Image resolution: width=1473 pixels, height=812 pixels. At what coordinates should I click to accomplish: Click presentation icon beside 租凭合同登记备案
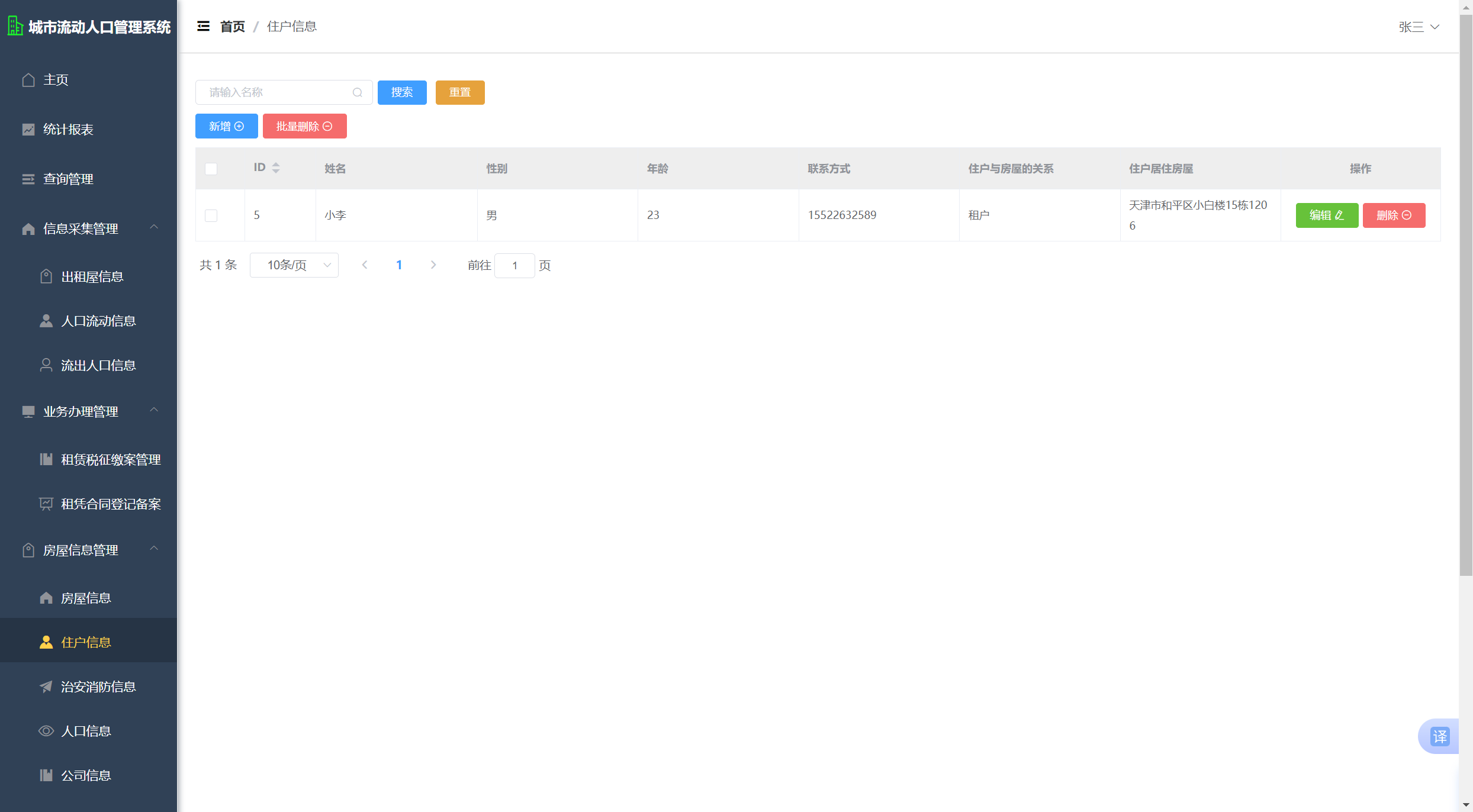[46, 504]
